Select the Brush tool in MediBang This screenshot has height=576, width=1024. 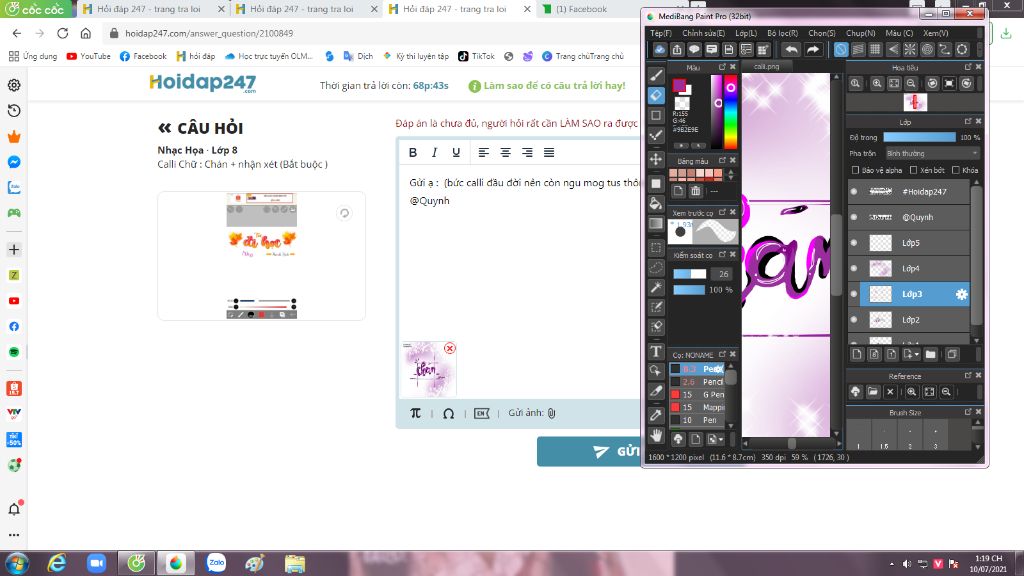(656, 75)
